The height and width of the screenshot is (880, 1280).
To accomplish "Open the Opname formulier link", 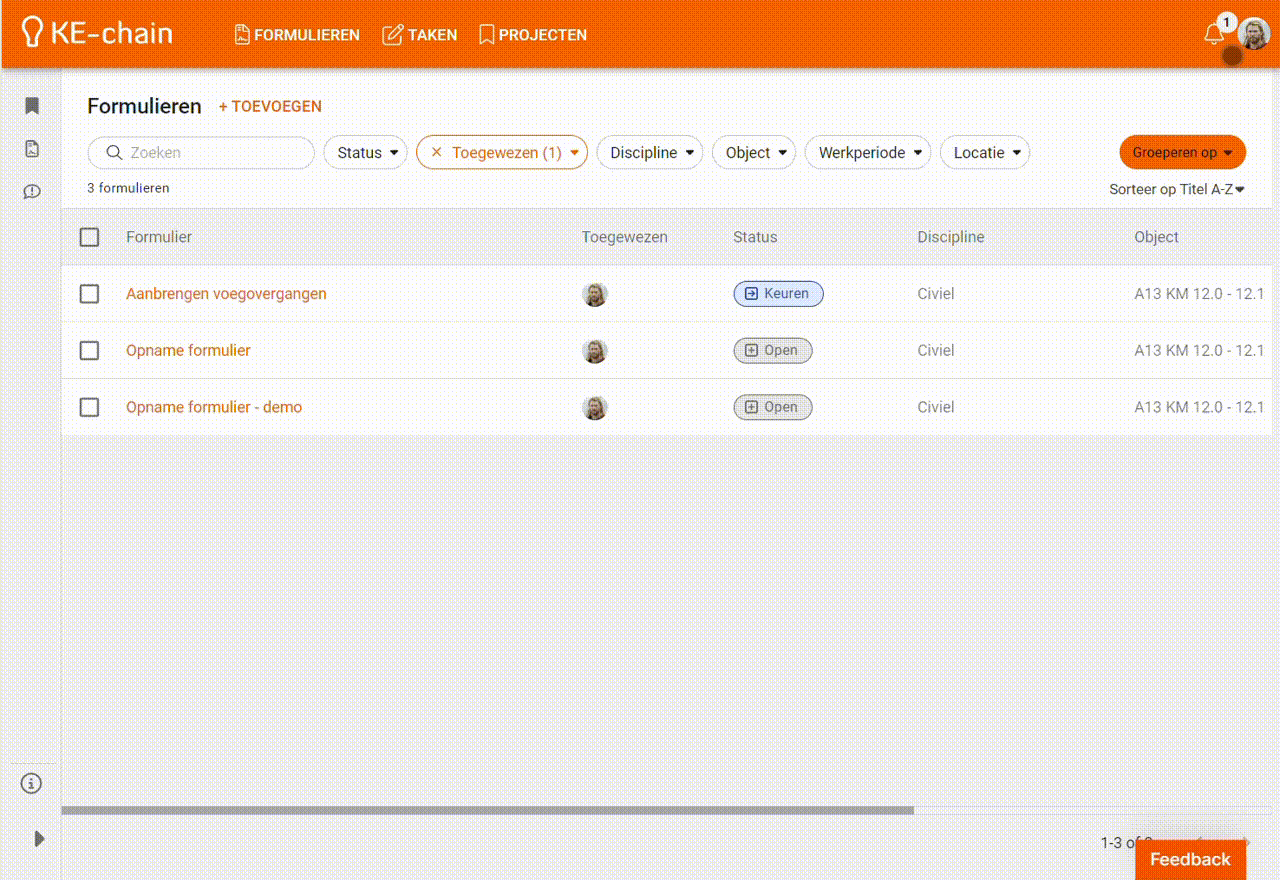I will click(x=188, y=351).
